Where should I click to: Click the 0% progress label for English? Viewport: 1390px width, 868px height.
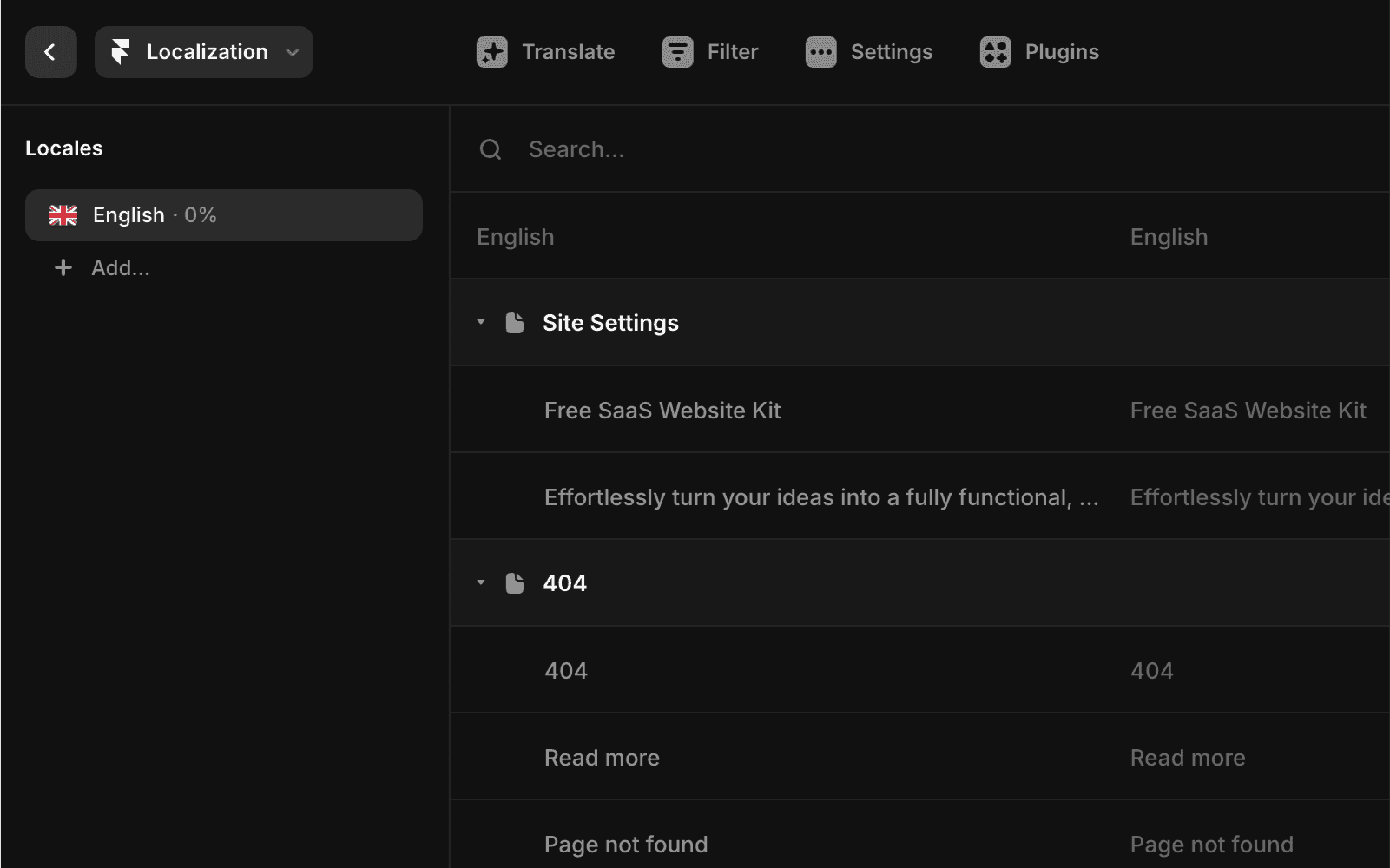(201, 215)
